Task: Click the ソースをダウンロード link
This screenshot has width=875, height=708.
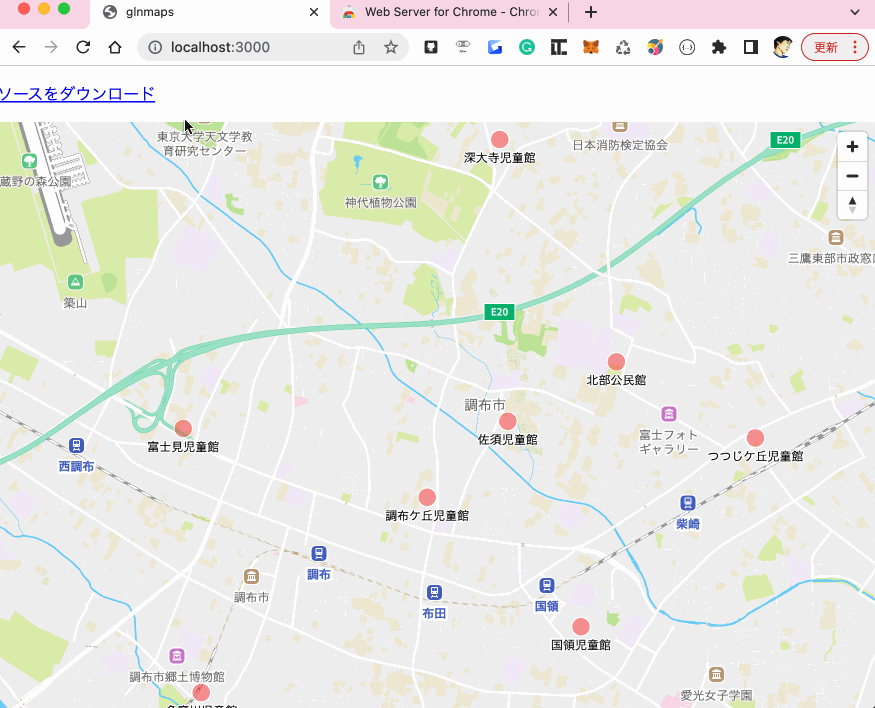Action: 76,93
